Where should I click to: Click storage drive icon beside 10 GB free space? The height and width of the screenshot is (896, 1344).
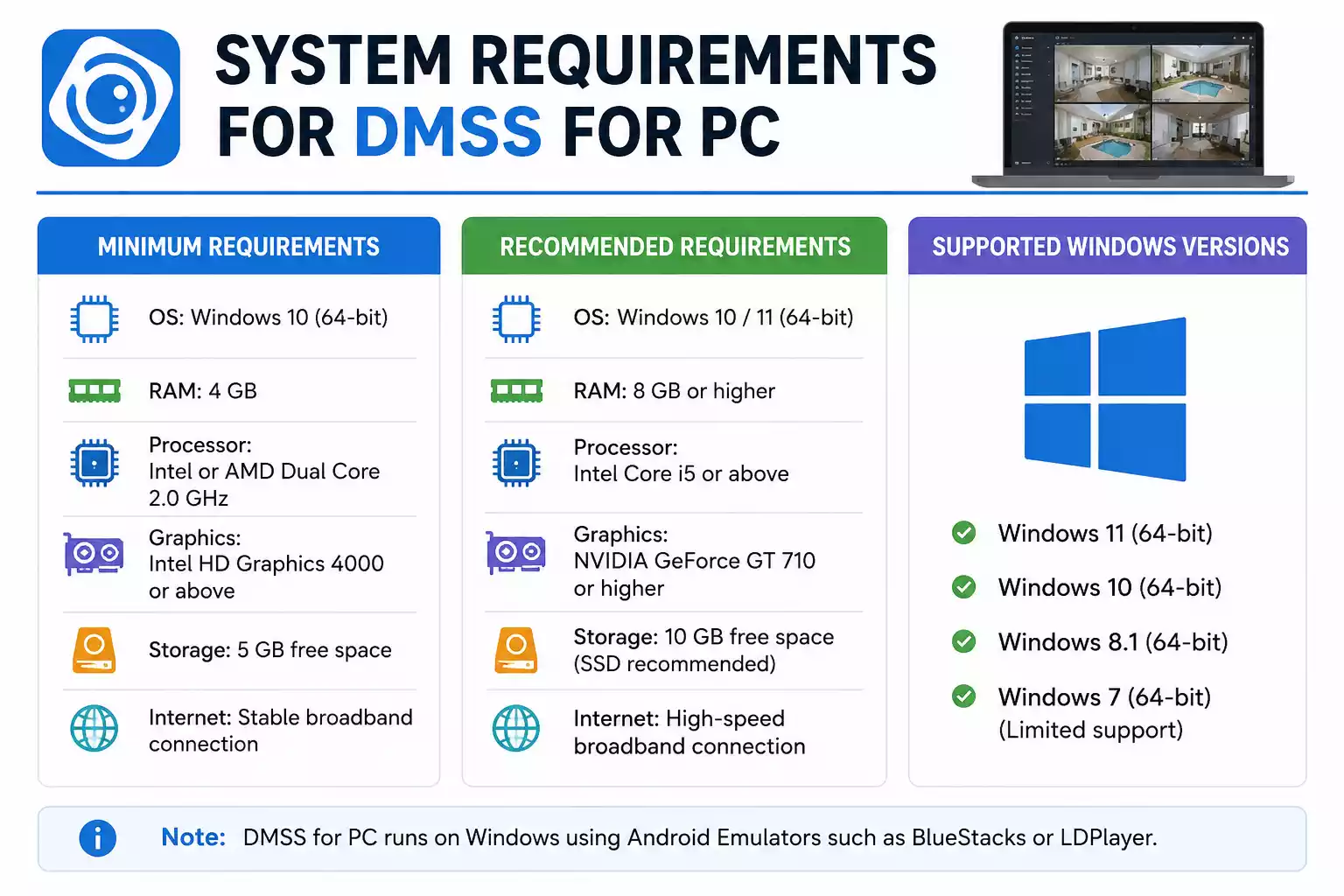(x=516, y=650)
